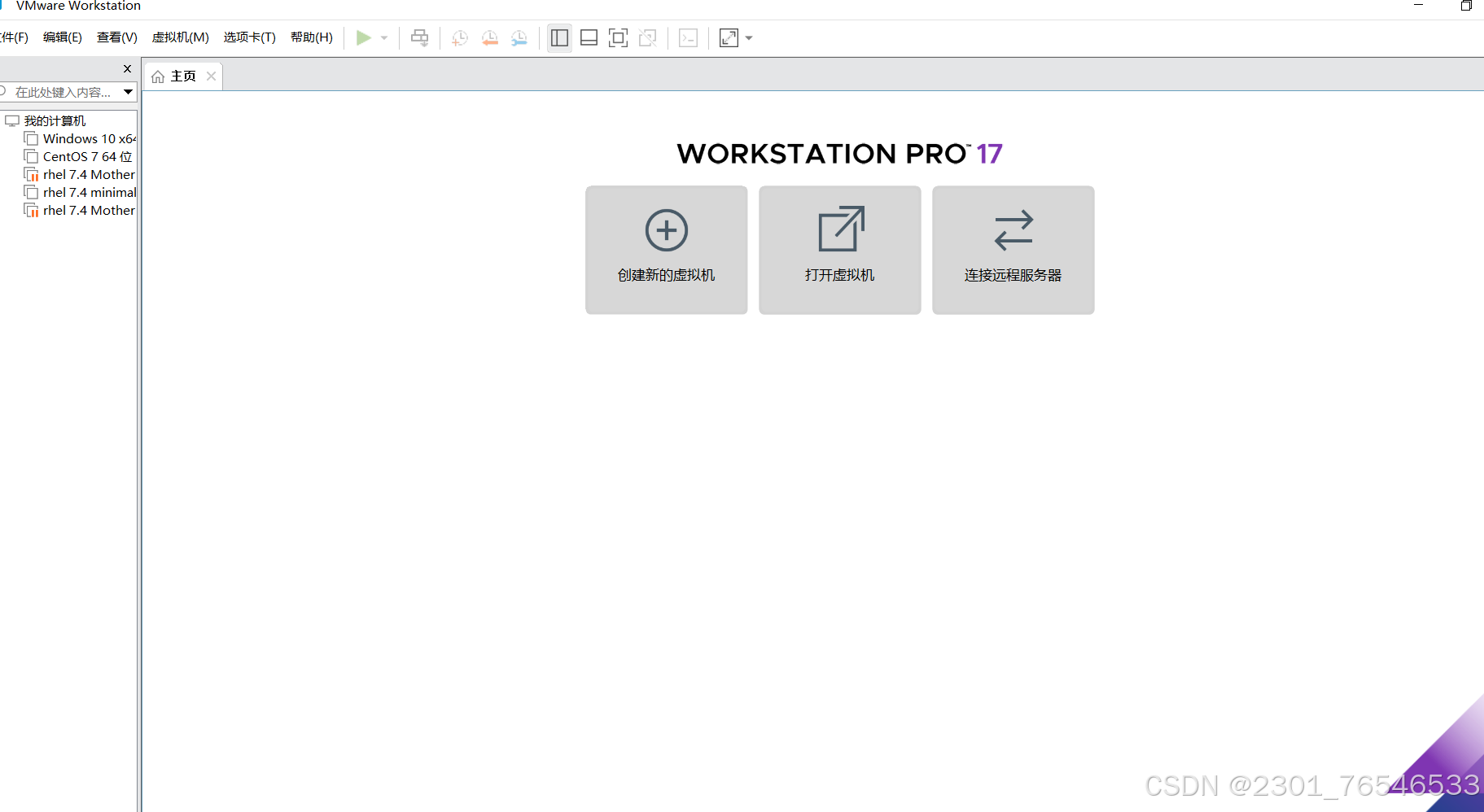The image size is (1484, 812).
Task: Click the console view terminal icon
Action: (688, 37)
